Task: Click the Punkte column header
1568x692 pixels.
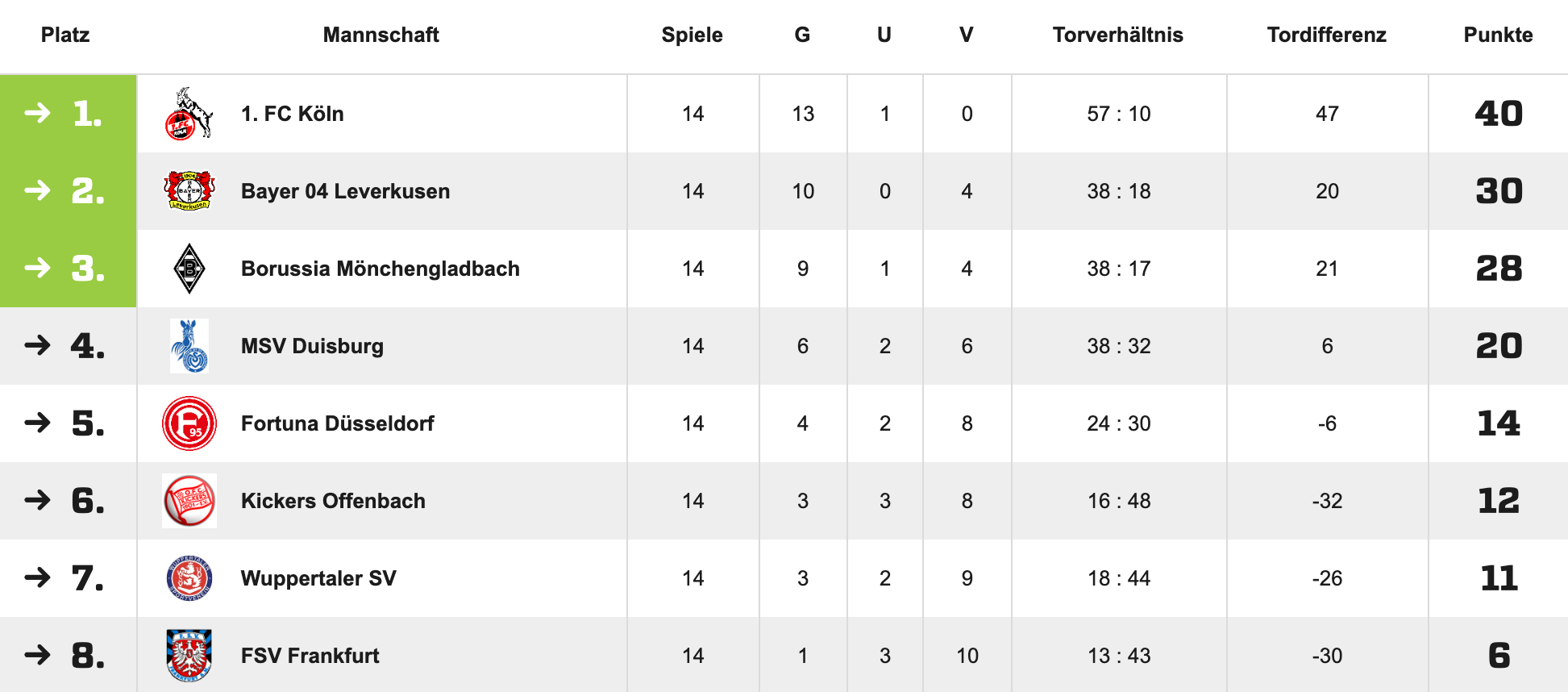Action: click(1497, 35)
